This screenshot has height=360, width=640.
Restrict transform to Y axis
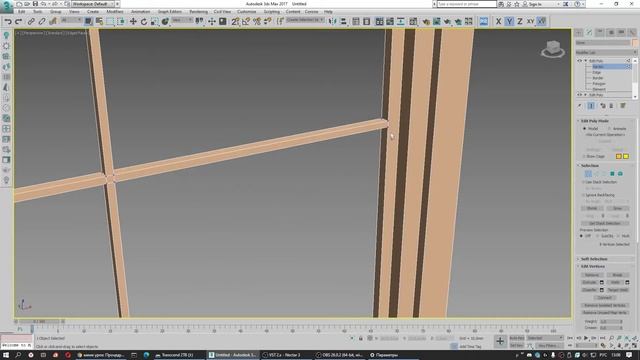pos(509,21)
